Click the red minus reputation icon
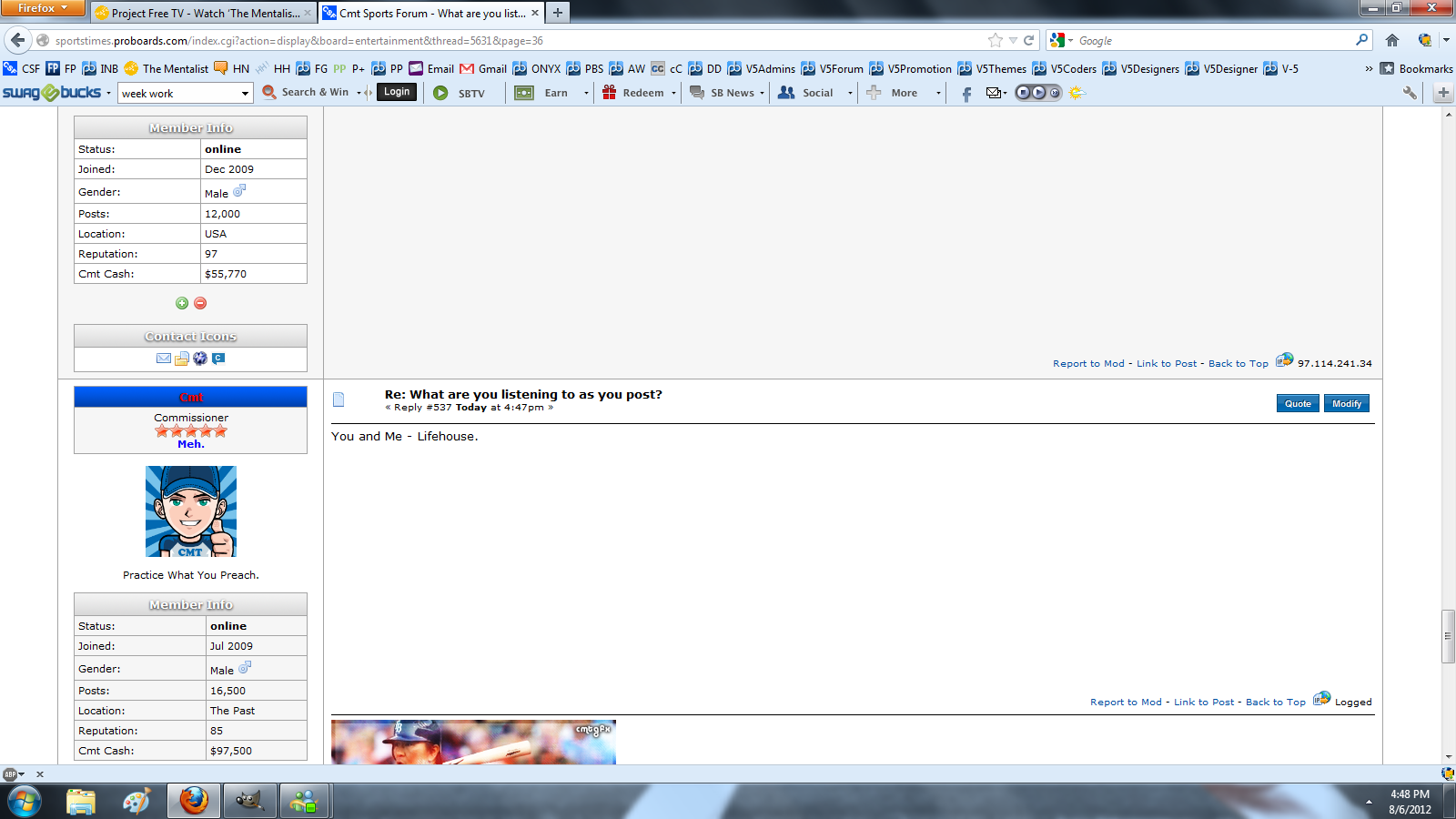The image size is (1456, 819). pos(200,303)
